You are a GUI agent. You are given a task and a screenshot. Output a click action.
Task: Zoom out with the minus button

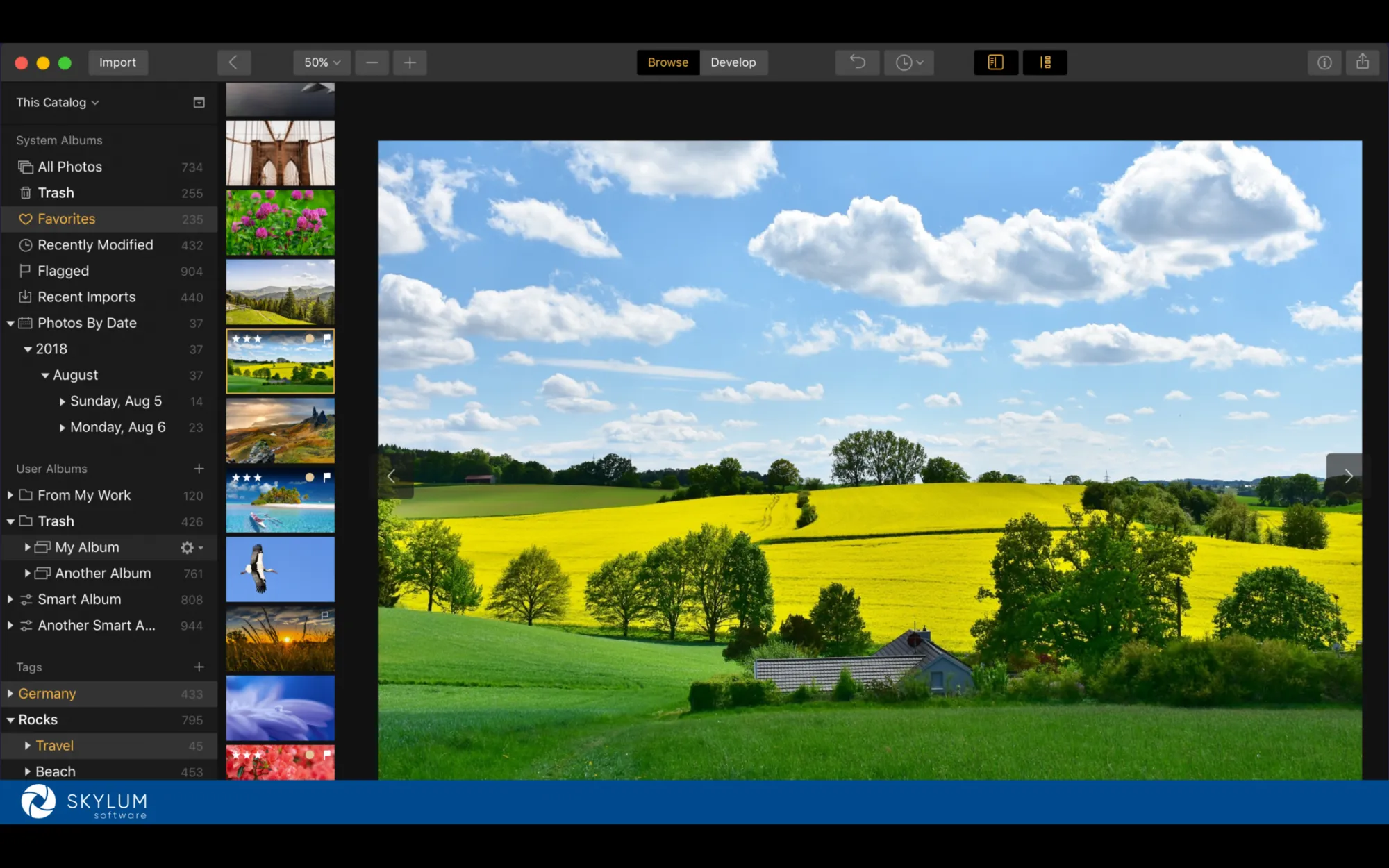[x=372, y=62]
